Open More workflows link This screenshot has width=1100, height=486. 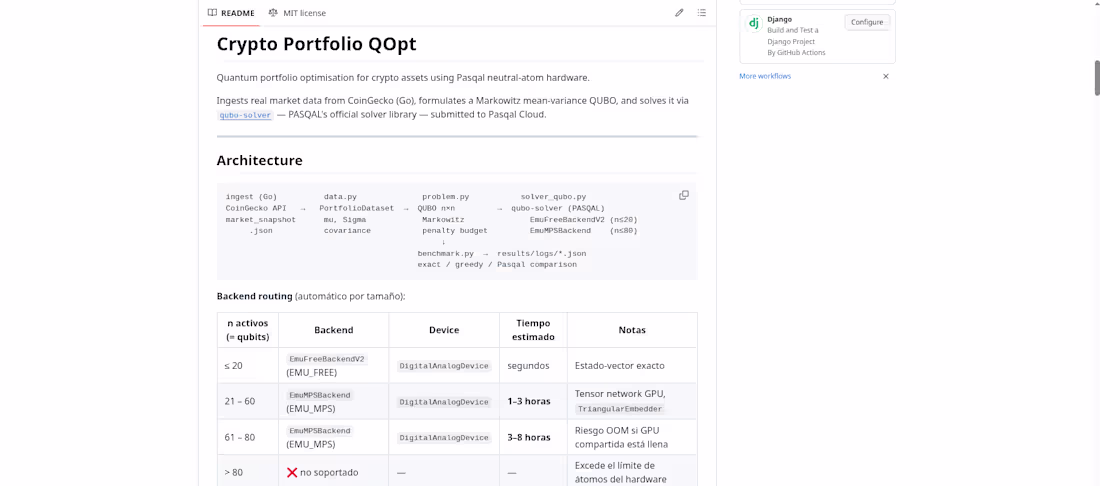click(765, 76)
